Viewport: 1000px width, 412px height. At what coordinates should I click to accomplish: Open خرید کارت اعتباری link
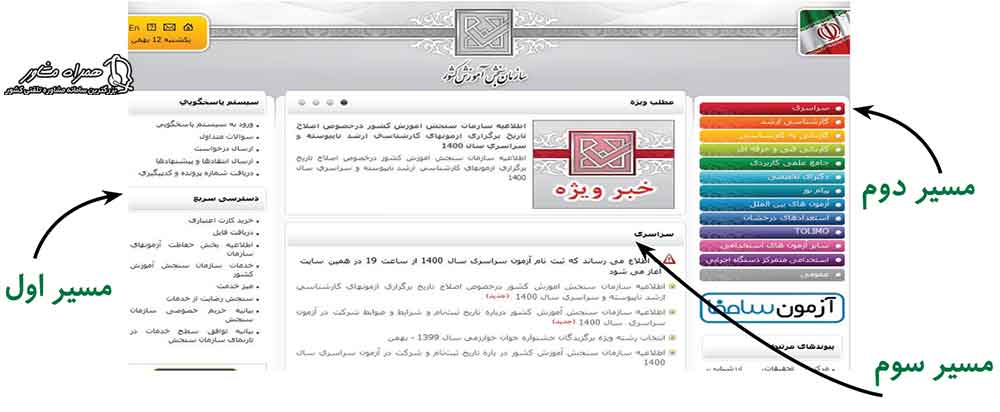[221, 221]
